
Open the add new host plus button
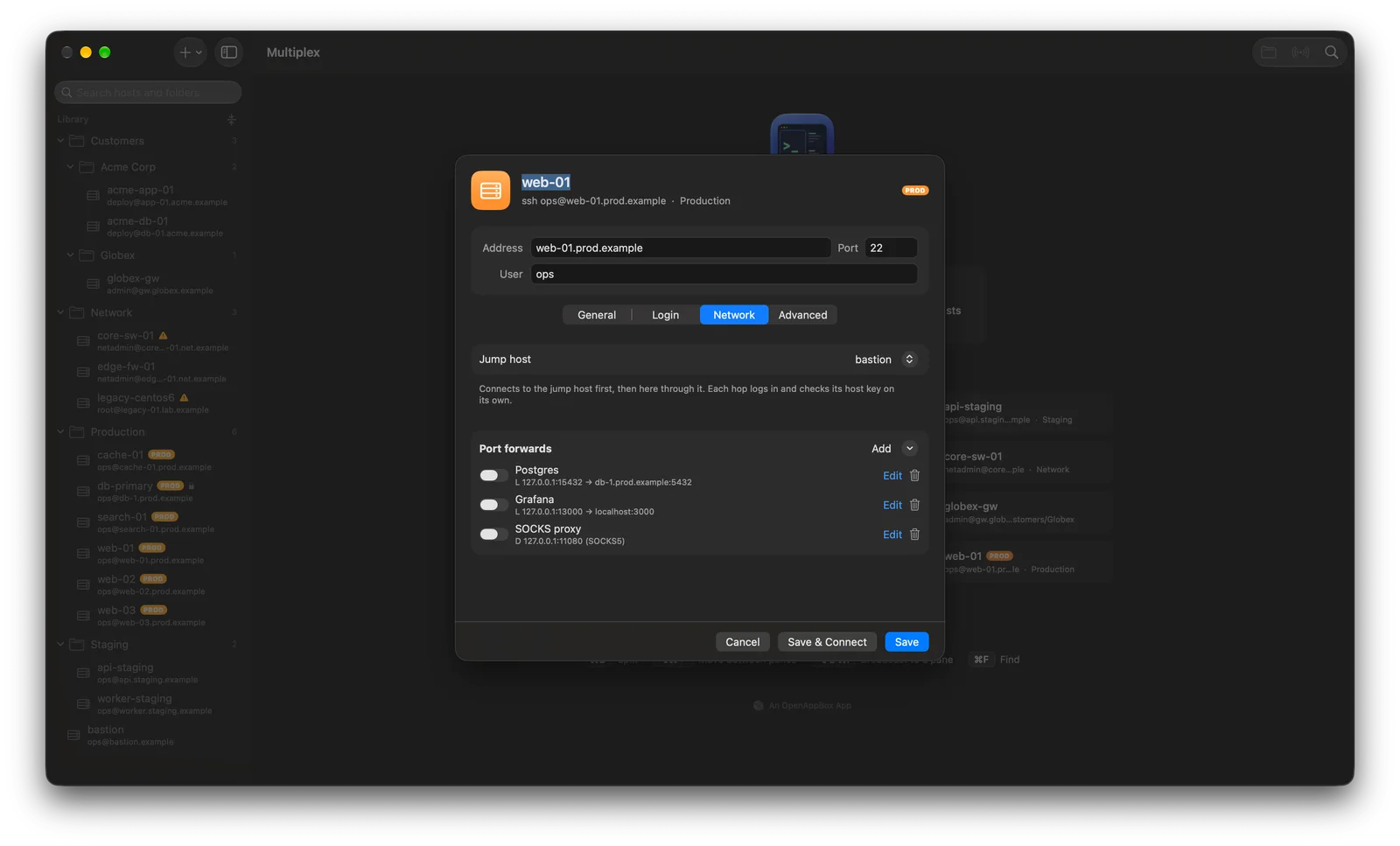[190, 52]
